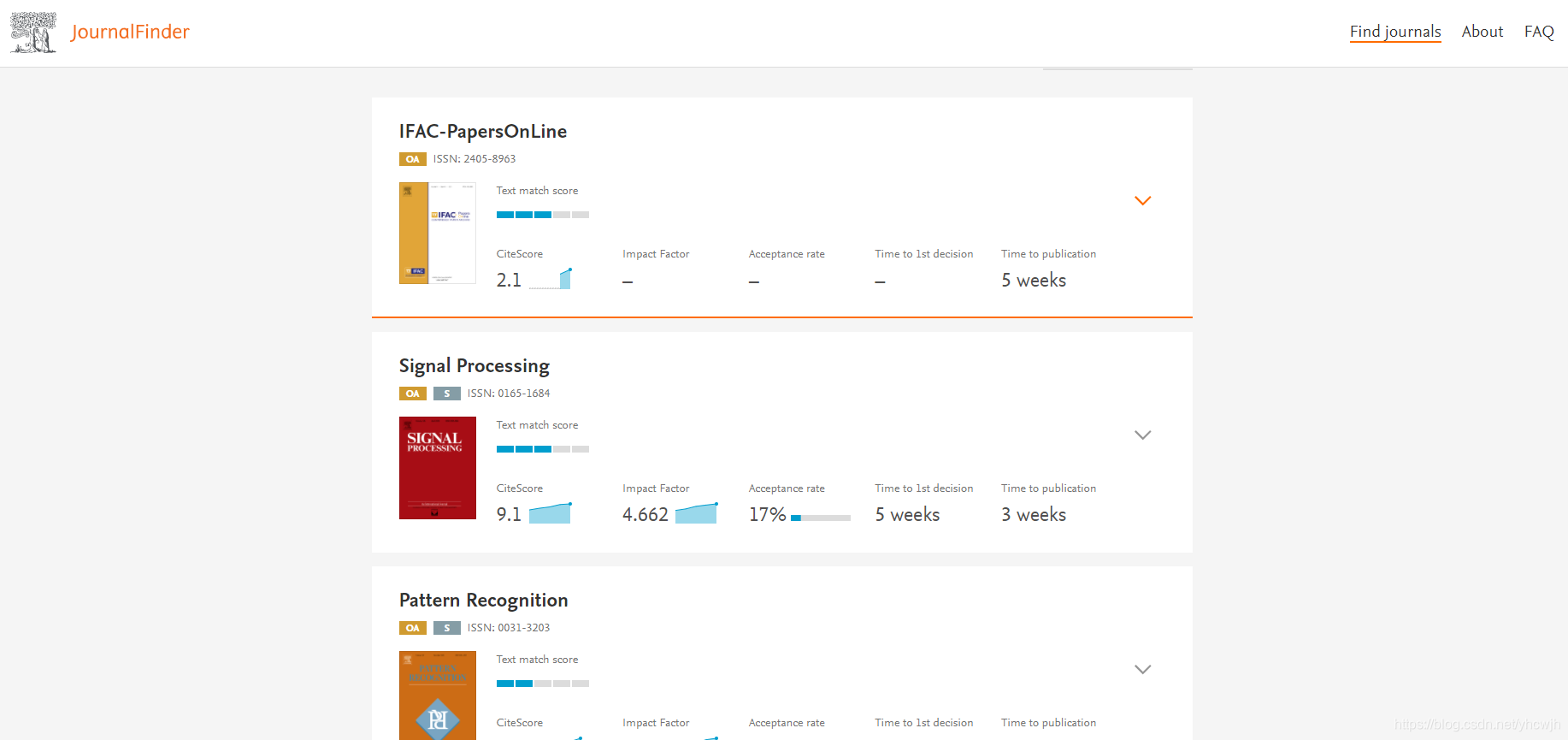Click the OA badge for Signal Processing

(413, 394)
